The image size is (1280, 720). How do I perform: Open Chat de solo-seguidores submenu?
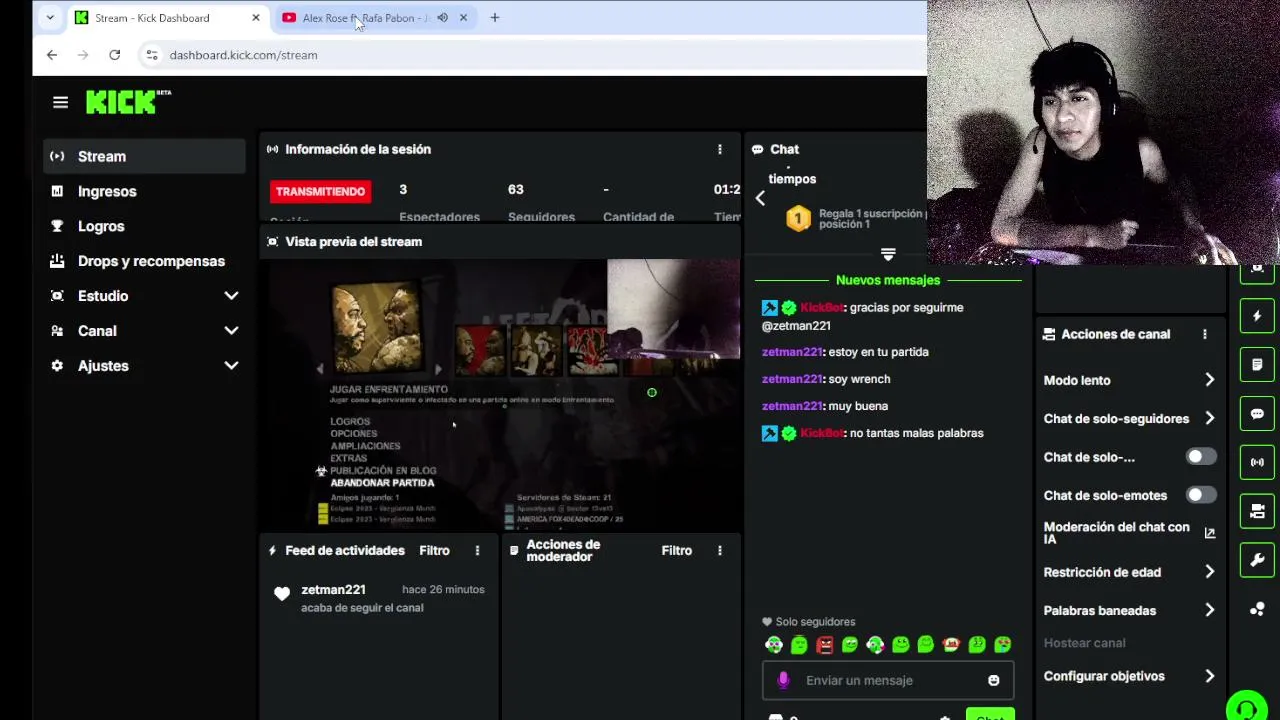(1130, 419)
